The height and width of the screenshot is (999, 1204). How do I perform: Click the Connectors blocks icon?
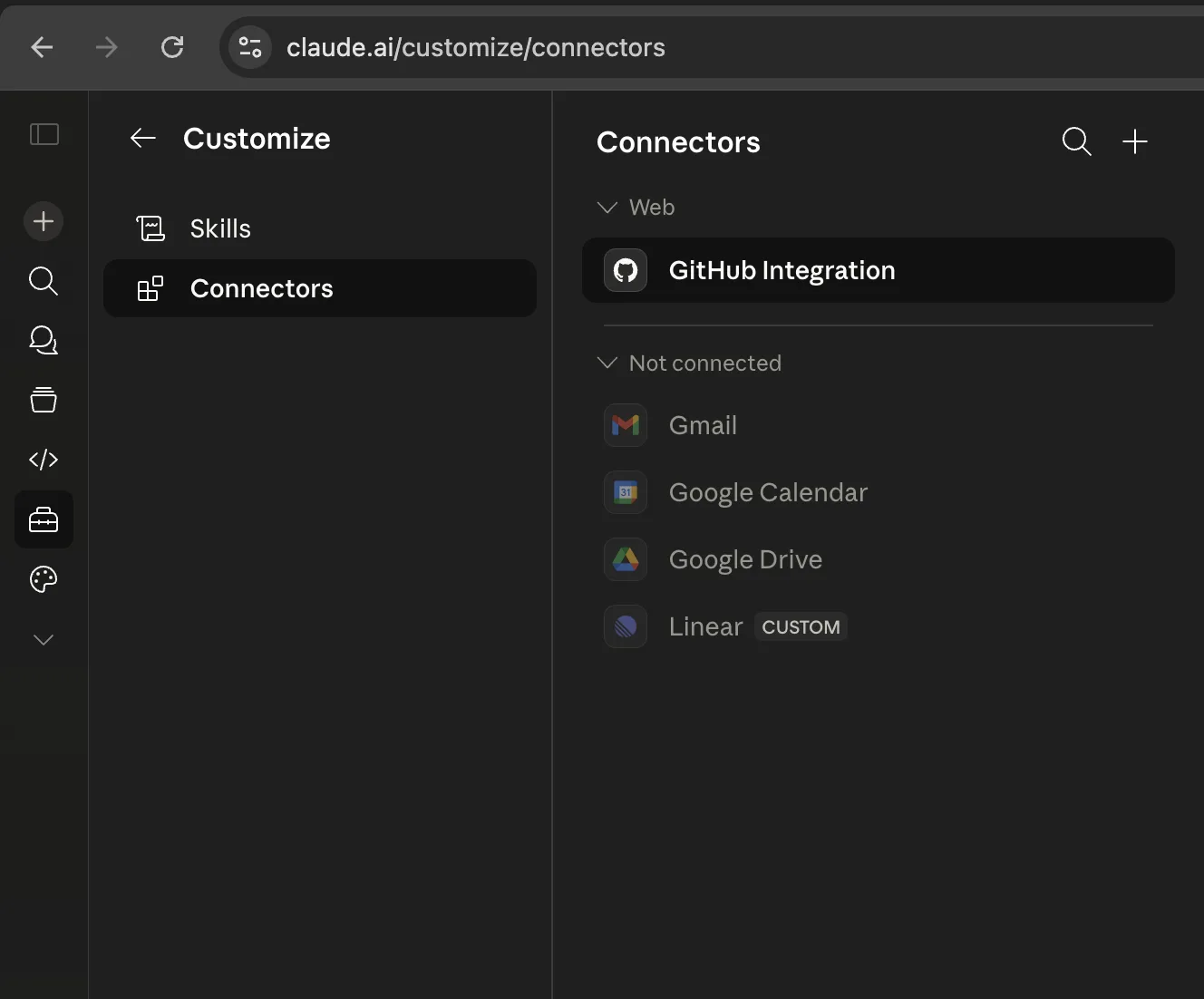[x=150, y=288]
